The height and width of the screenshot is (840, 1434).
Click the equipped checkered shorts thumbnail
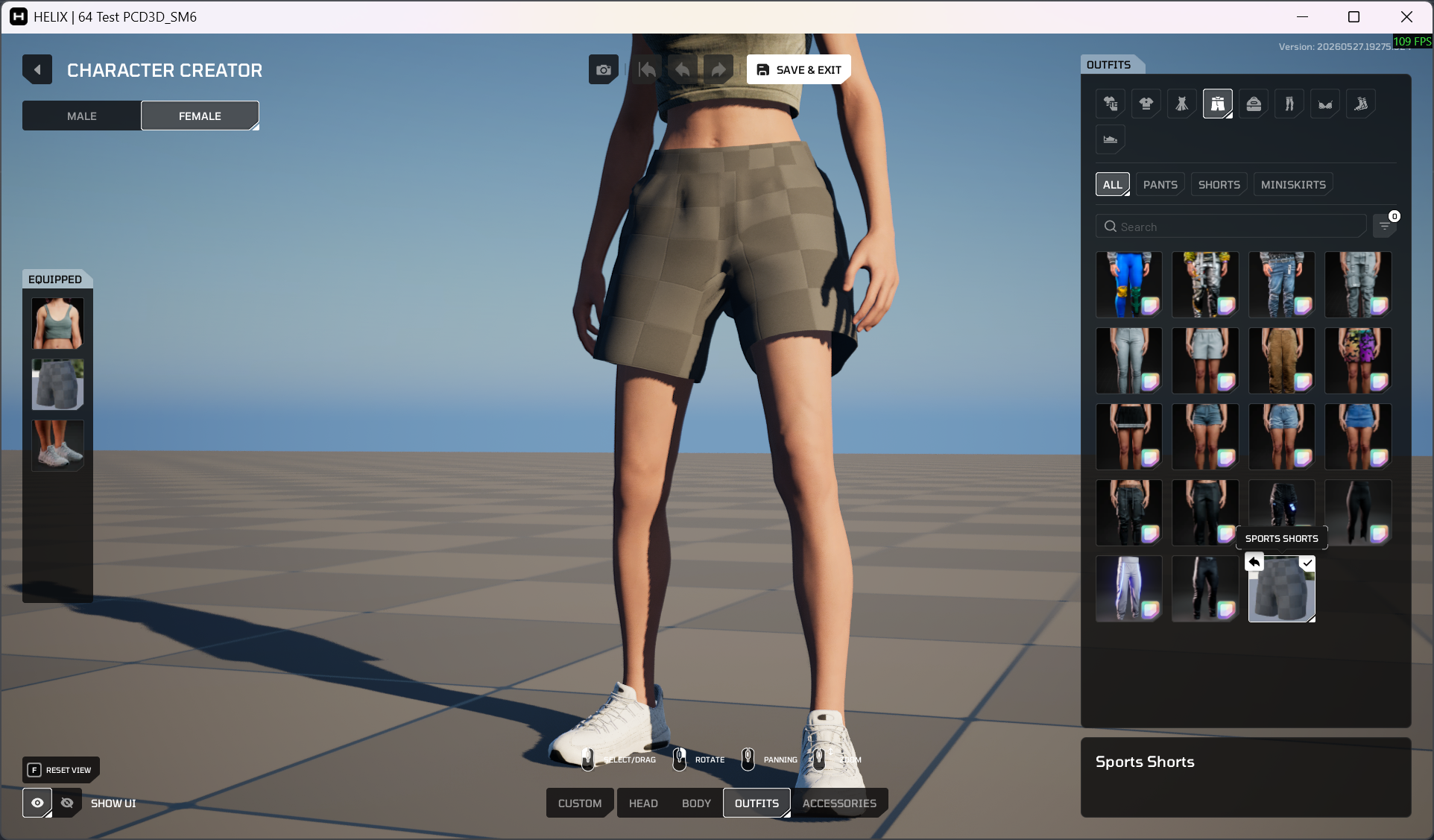click(x=58, y=385)
